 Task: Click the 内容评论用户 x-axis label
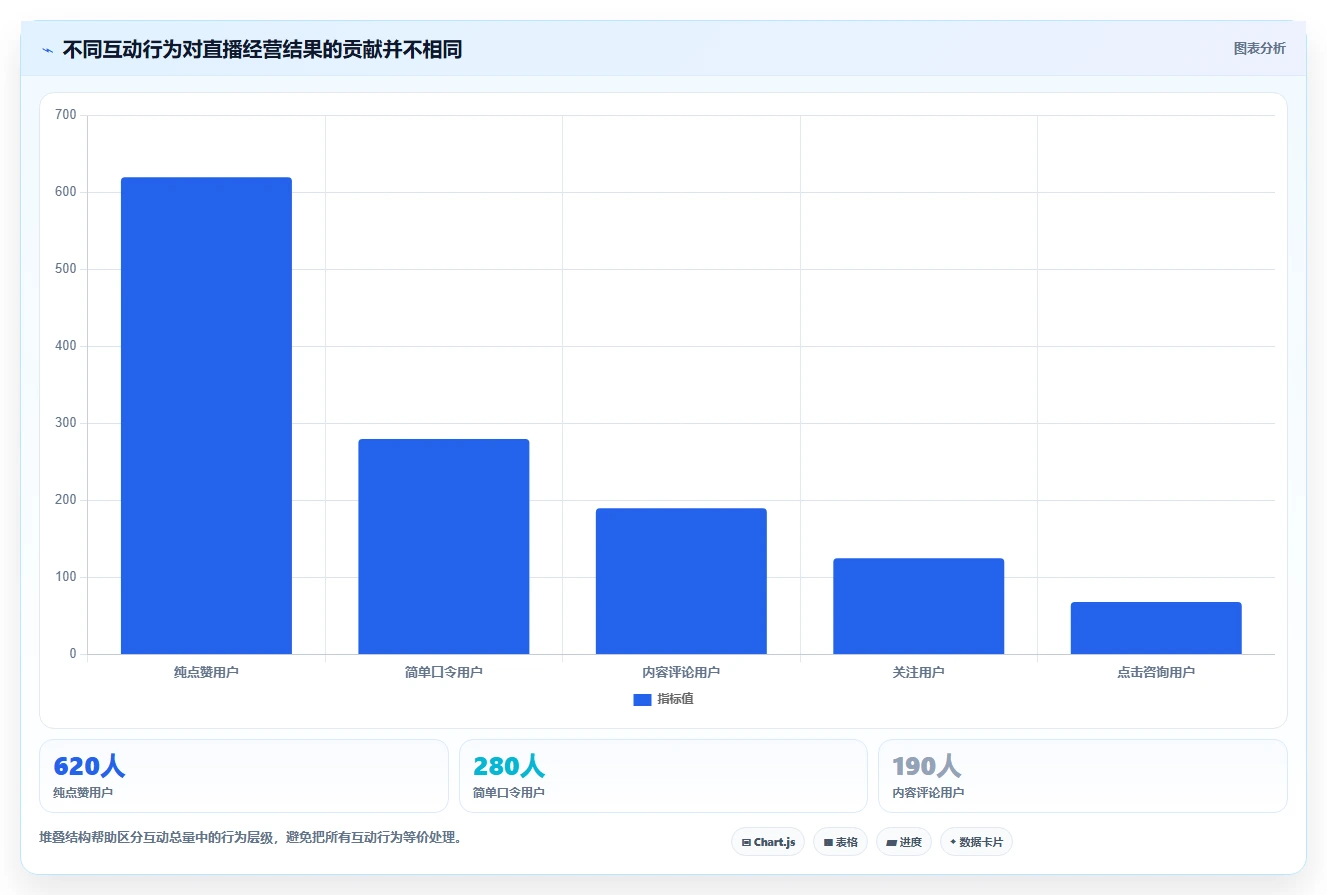pyautogui.click(x=681, y=672)
